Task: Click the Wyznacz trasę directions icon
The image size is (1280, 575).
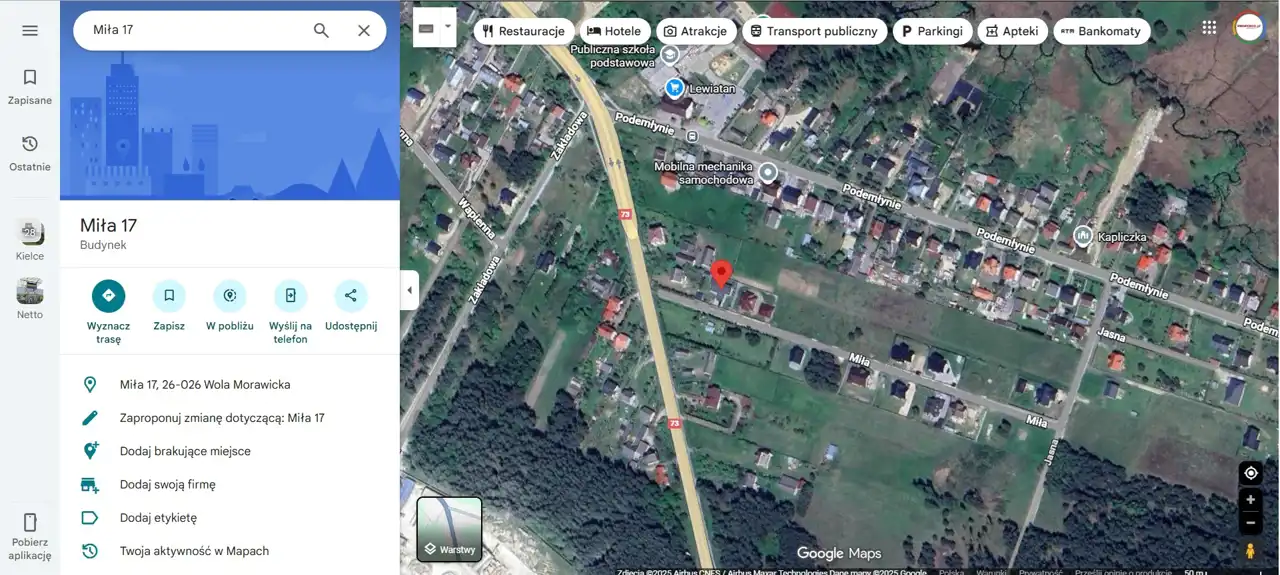Action: (108, 296)
